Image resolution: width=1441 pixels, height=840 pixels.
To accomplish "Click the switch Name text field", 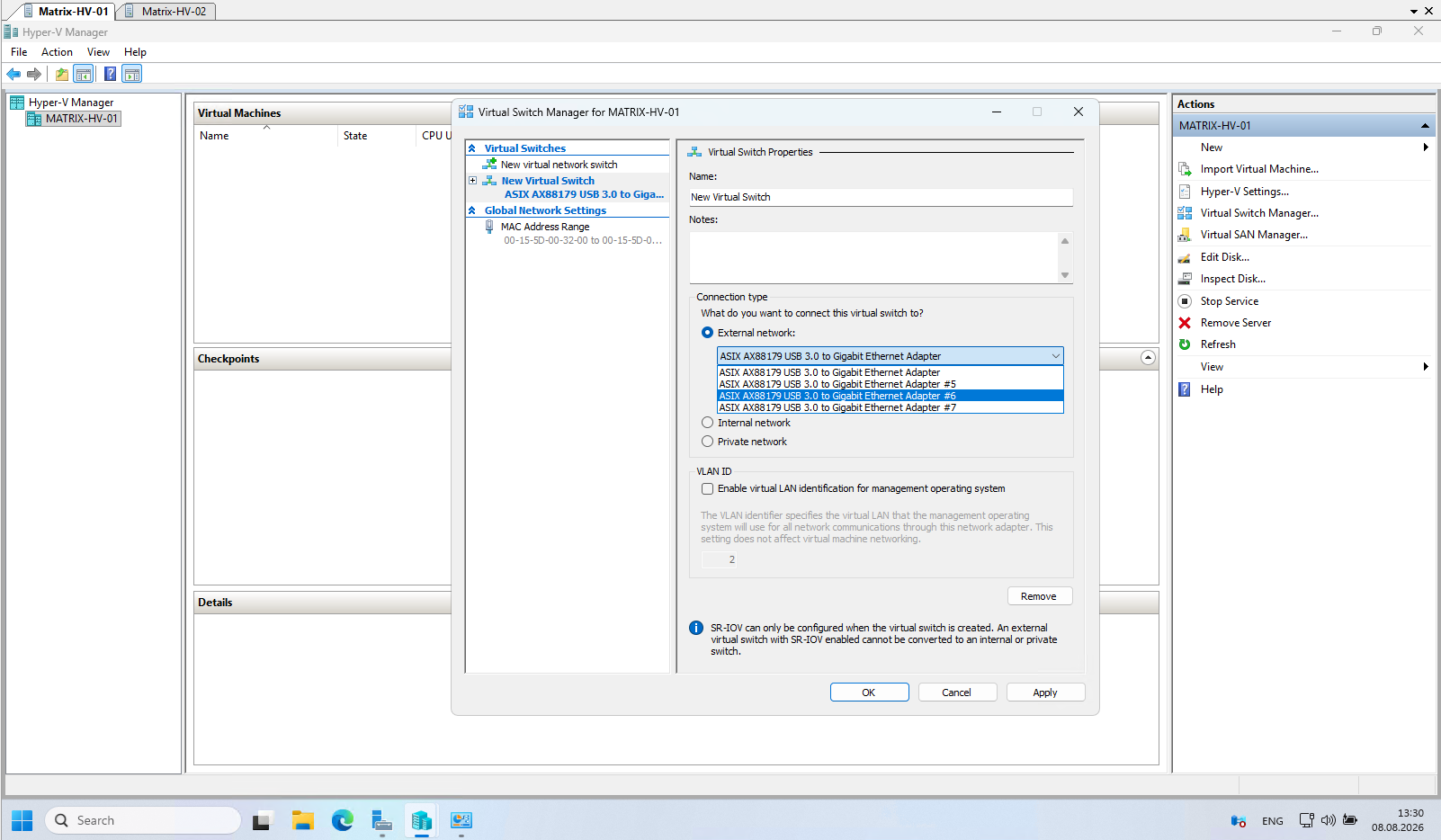I will point(881,197).
